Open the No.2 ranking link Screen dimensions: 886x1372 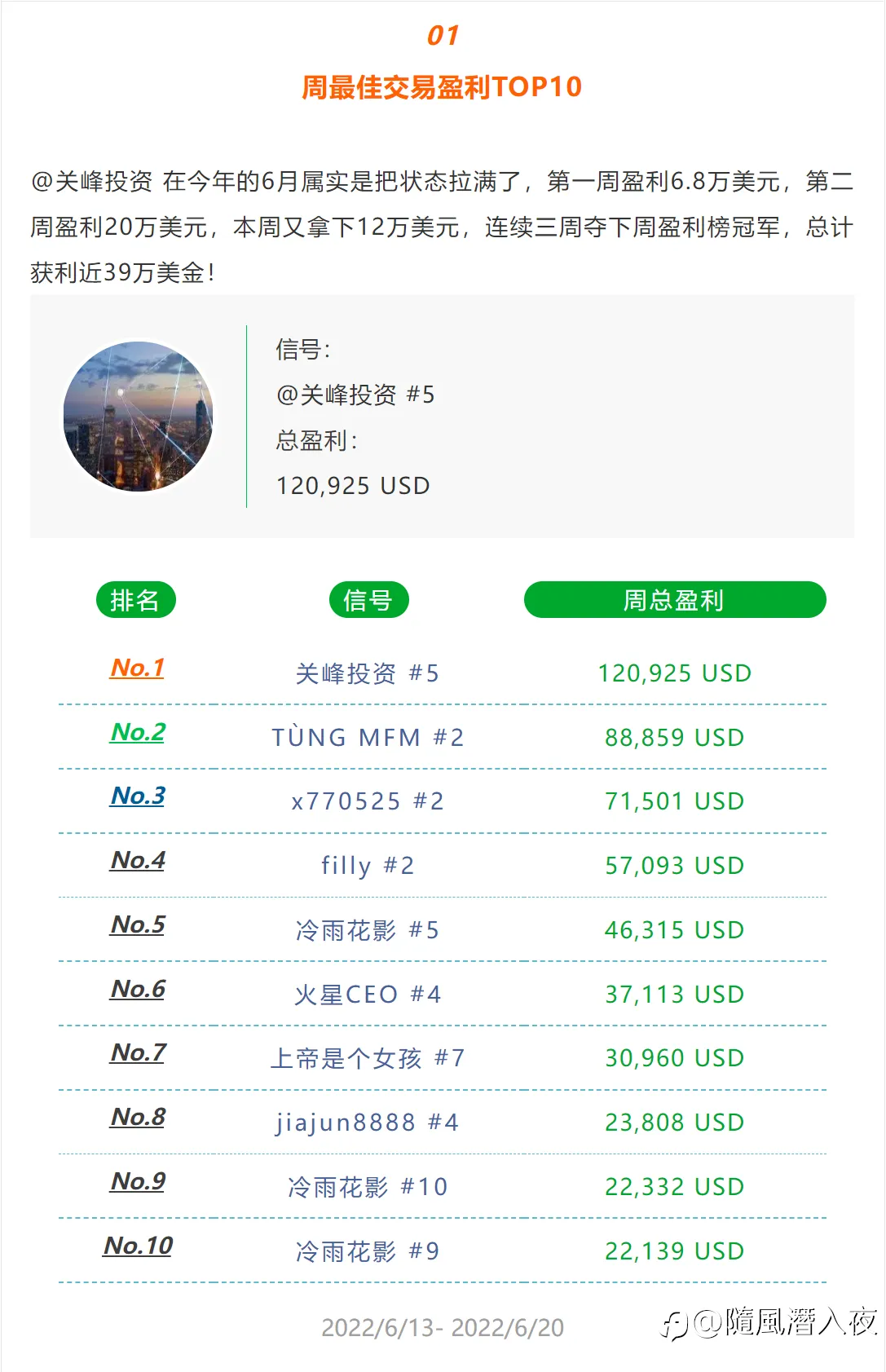click(x=138, y=732)
